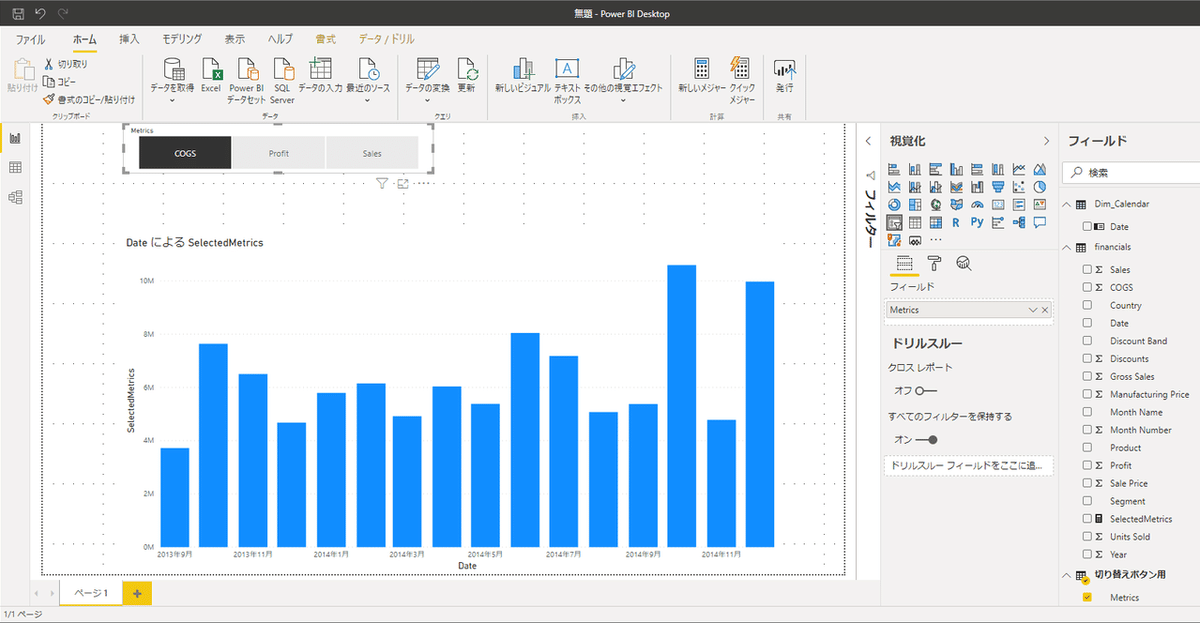Check the Country field checkbox
Viewport: 1200px width, 623px height.
tap(1087, 306)
